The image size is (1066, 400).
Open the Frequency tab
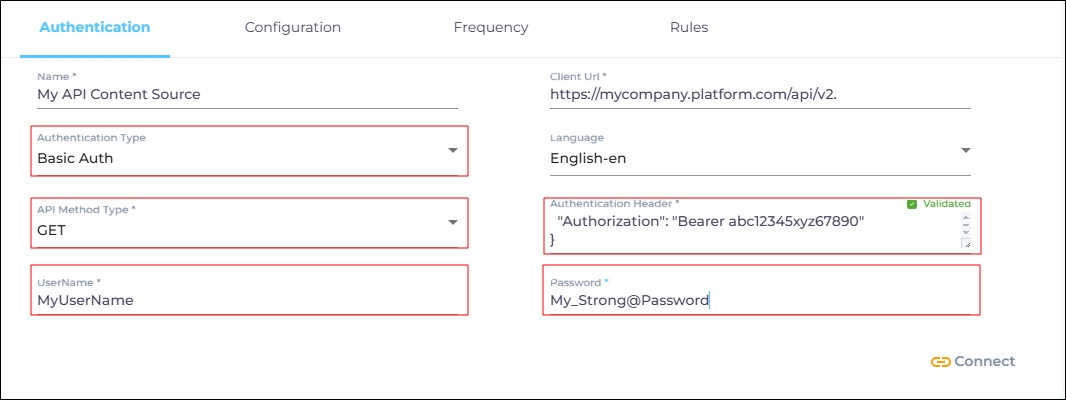point(490,28)
